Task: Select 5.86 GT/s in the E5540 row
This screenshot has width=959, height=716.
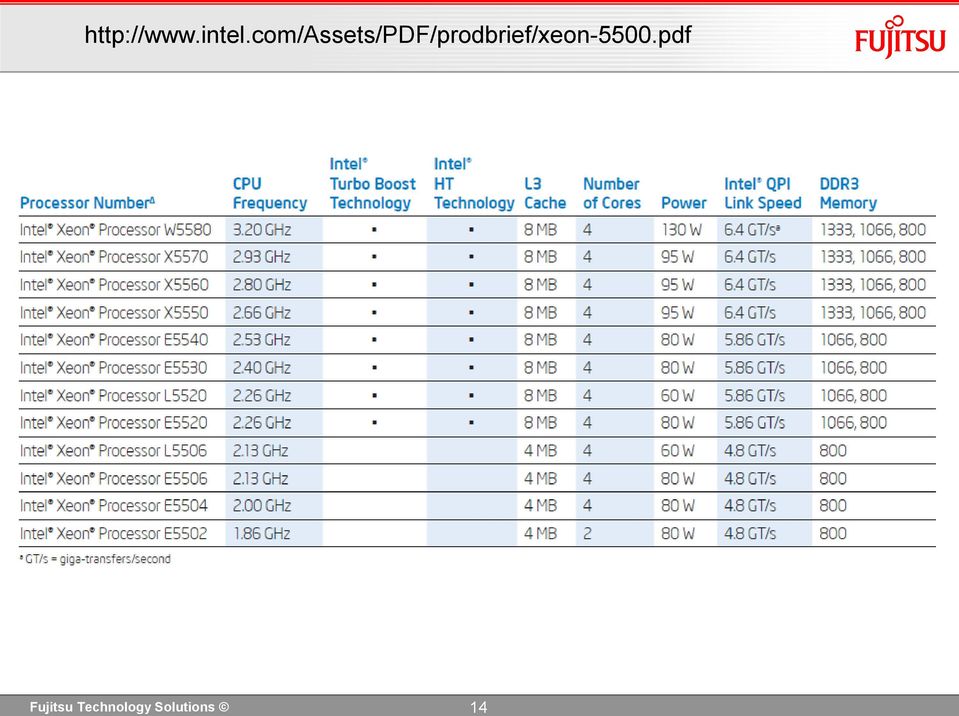Action: coord(755,340)
